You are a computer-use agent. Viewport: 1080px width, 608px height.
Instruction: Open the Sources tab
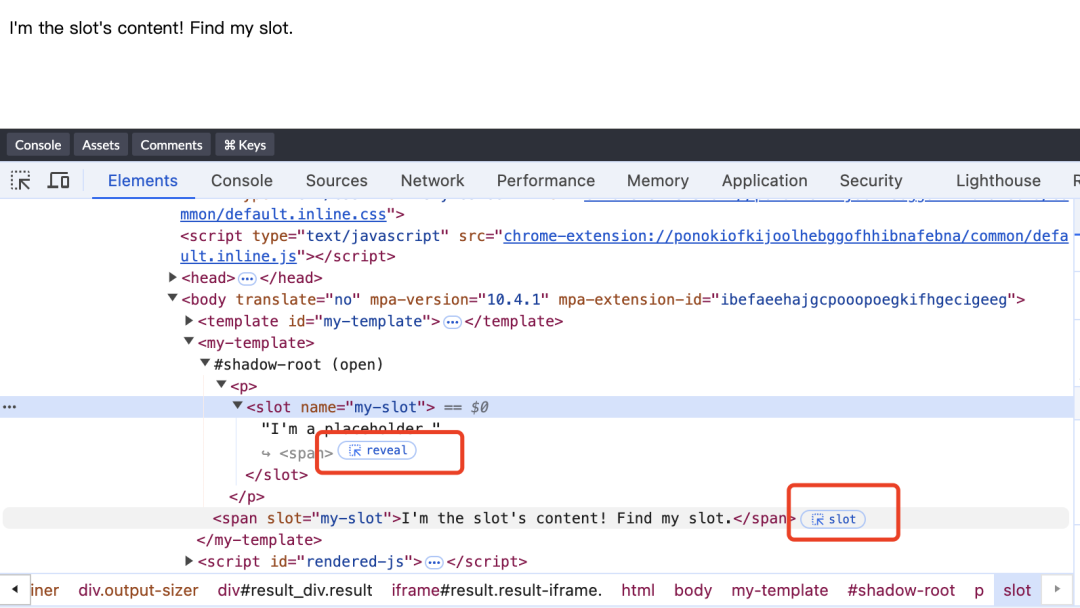tap(337, 180)
